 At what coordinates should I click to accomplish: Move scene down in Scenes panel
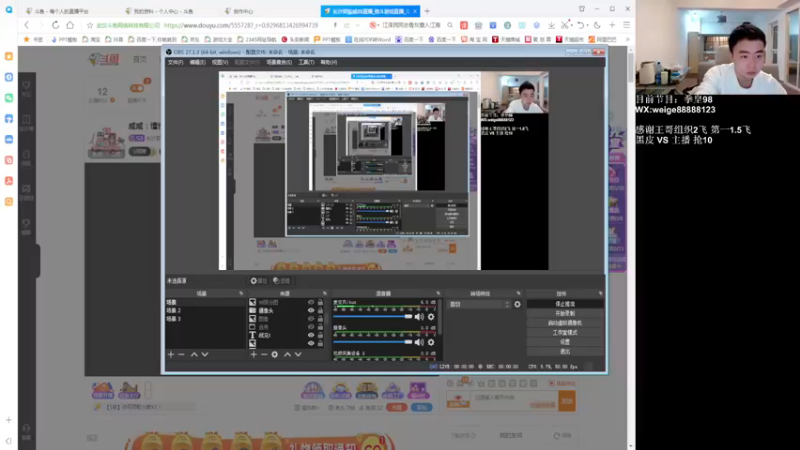(x=205, y=354)
